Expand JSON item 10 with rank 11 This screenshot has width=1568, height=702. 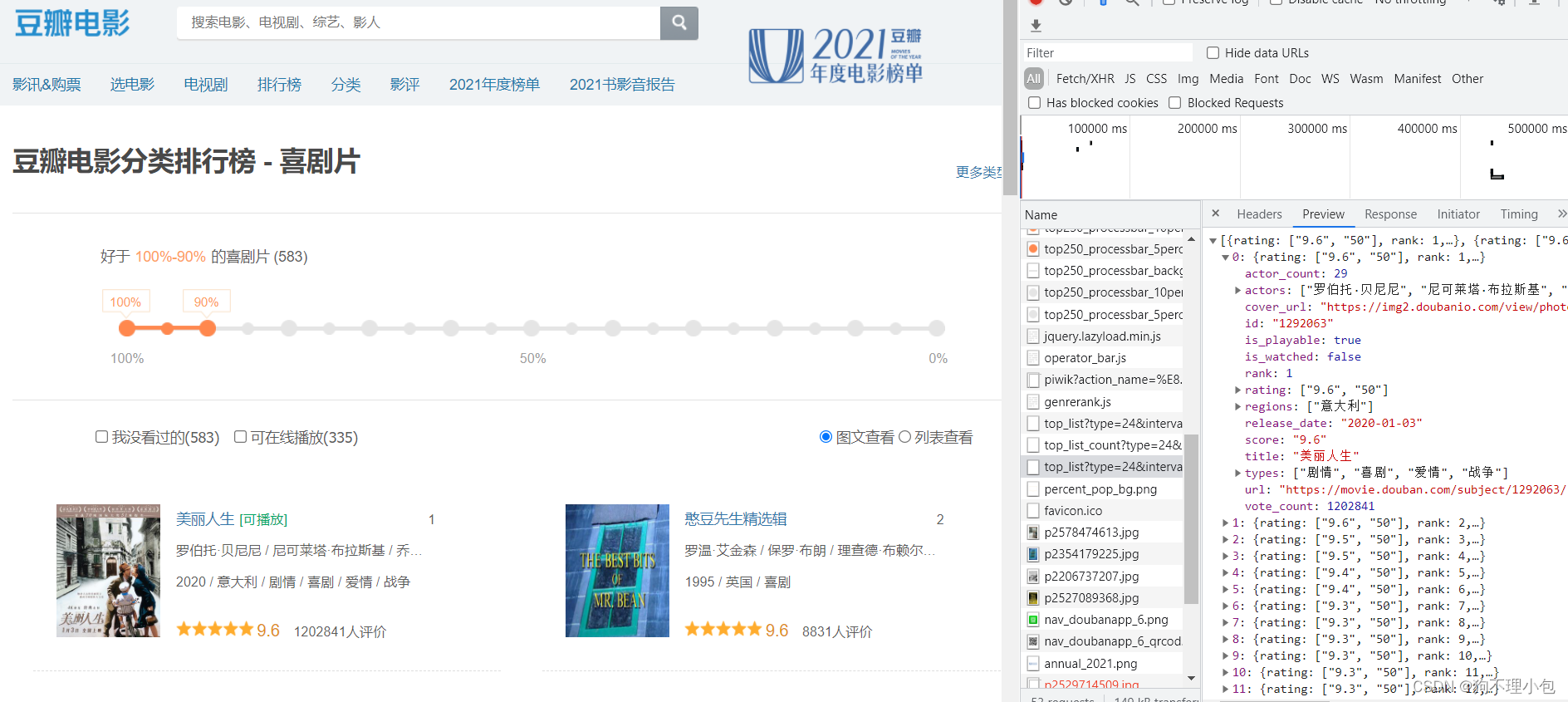point(1225,673)
